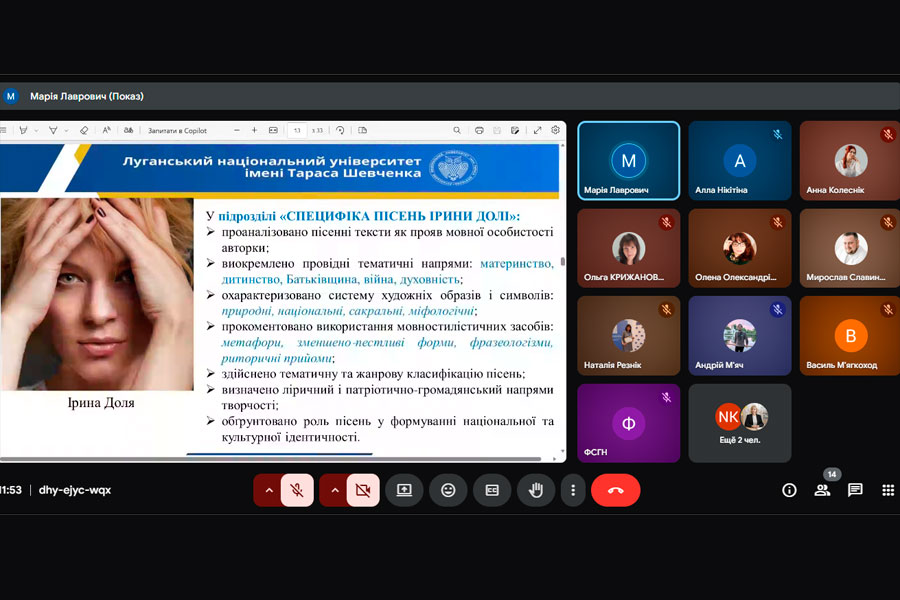Select the eraser tool in PDF toolbar
The height and width of the screenshot is (600, 900).
(84, 130)
